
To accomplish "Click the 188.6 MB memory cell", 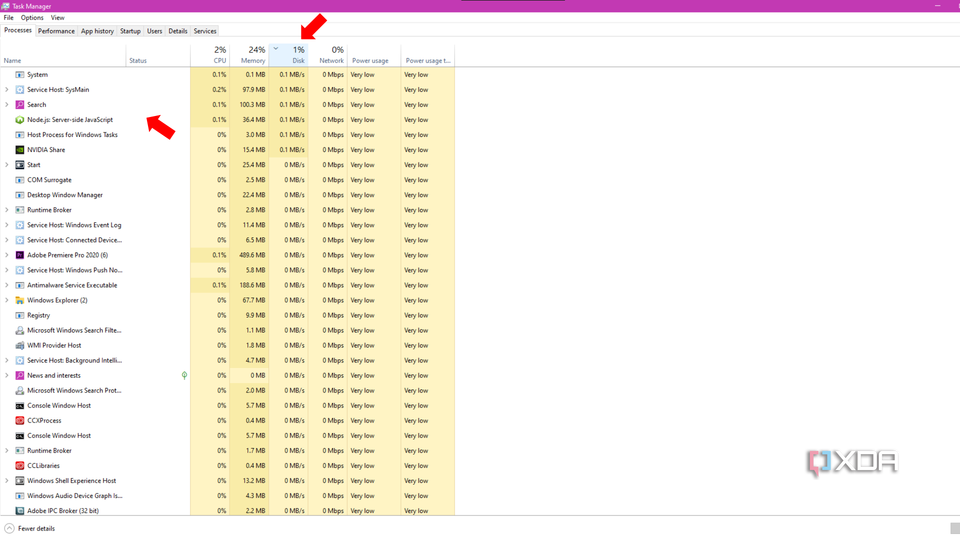I will pos(249,285).
